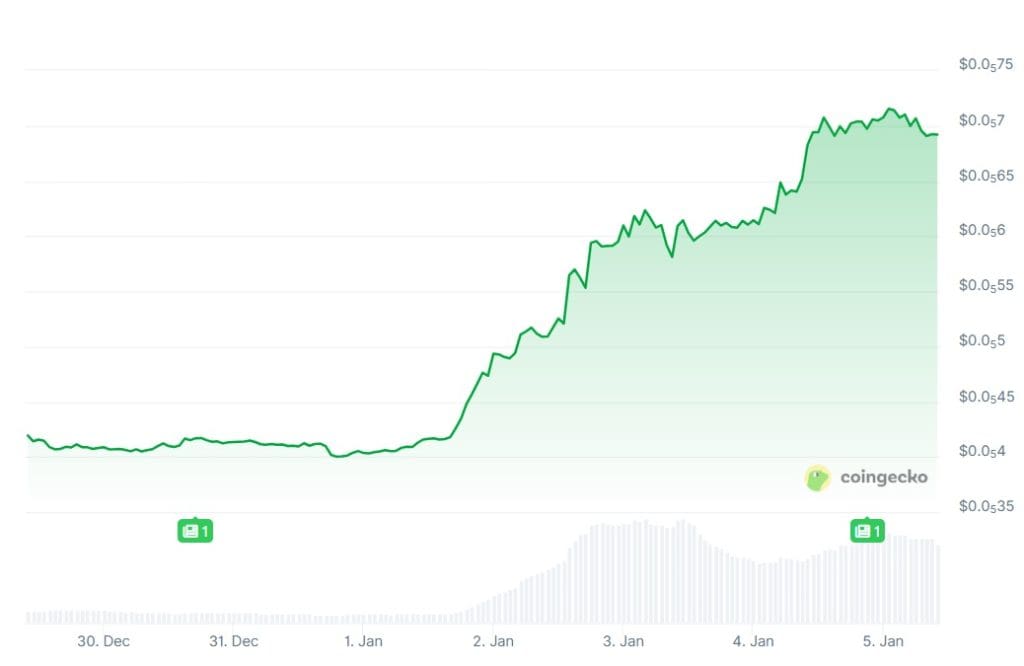Select the $0.0₅55 price axis label
Image resolution: width=1024 pixels, height=666 pixels.
coord(986,286)
